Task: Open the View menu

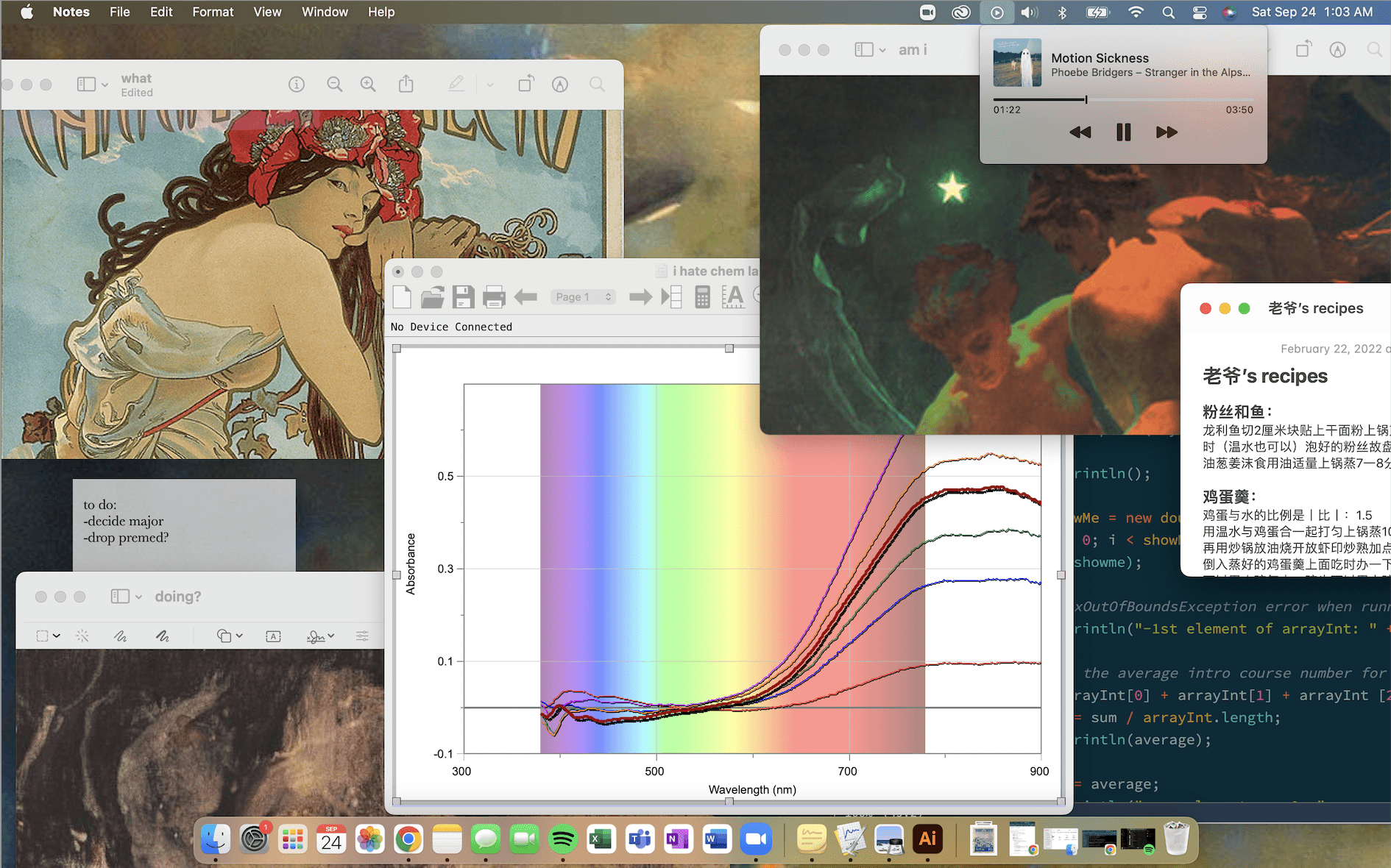Action: [267, 12]
